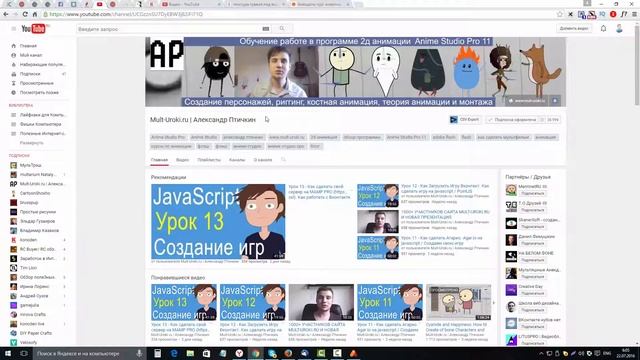This screenshot has width=640, height=360.
Task: Open the Skype taskbar icon
Action: (272, 353)
